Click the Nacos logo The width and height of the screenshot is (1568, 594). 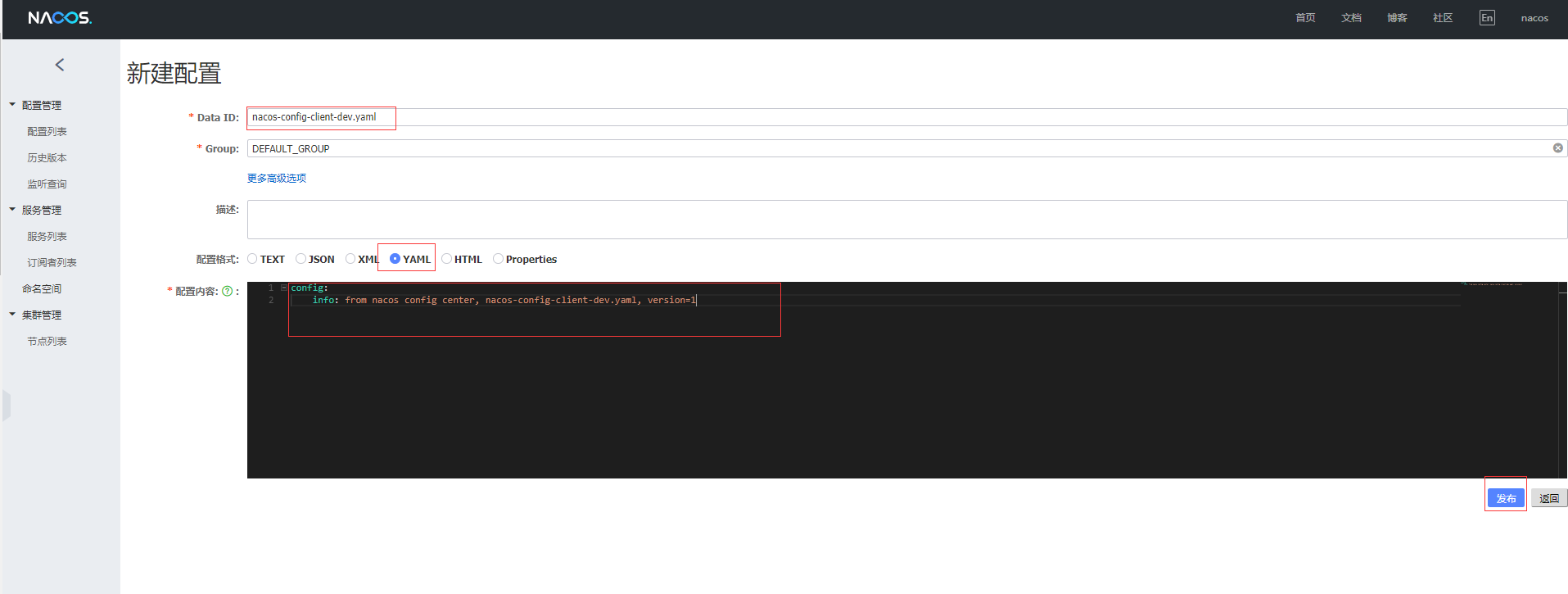point(60,18)
